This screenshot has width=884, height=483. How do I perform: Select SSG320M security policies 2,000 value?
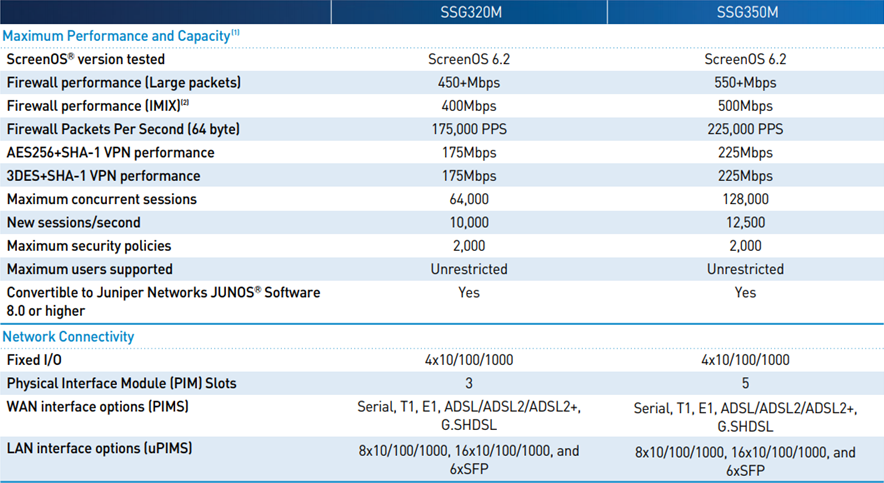[469, 246]
